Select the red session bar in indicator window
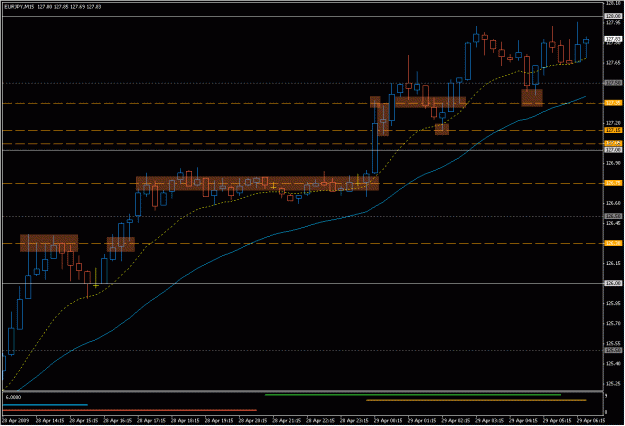Viewport: 625px width, 426px height. (130, 410)
